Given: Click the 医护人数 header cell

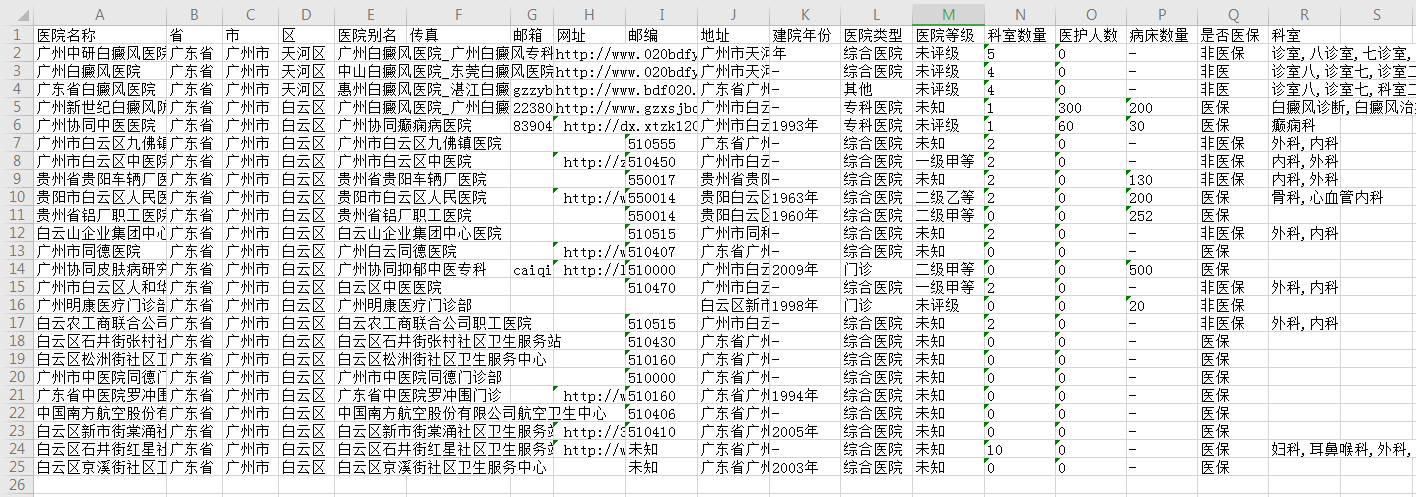Looking at the screenshot, I should click(x=1090, y=35).
